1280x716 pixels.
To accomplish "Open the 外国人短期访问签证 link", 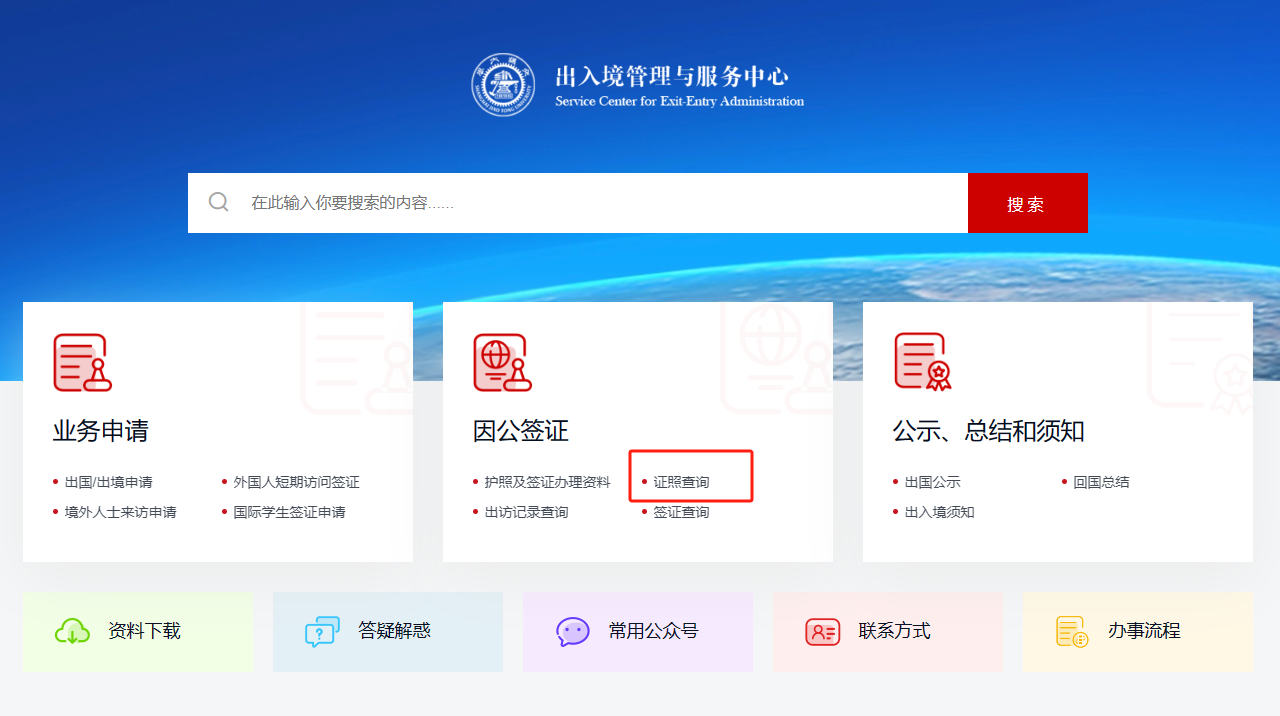I will [x=296, y=482].
